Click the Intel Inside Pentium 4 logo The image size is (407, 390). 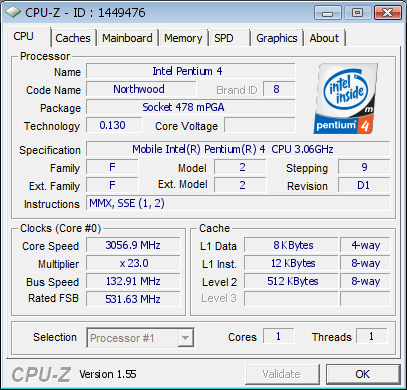(345, 98)
